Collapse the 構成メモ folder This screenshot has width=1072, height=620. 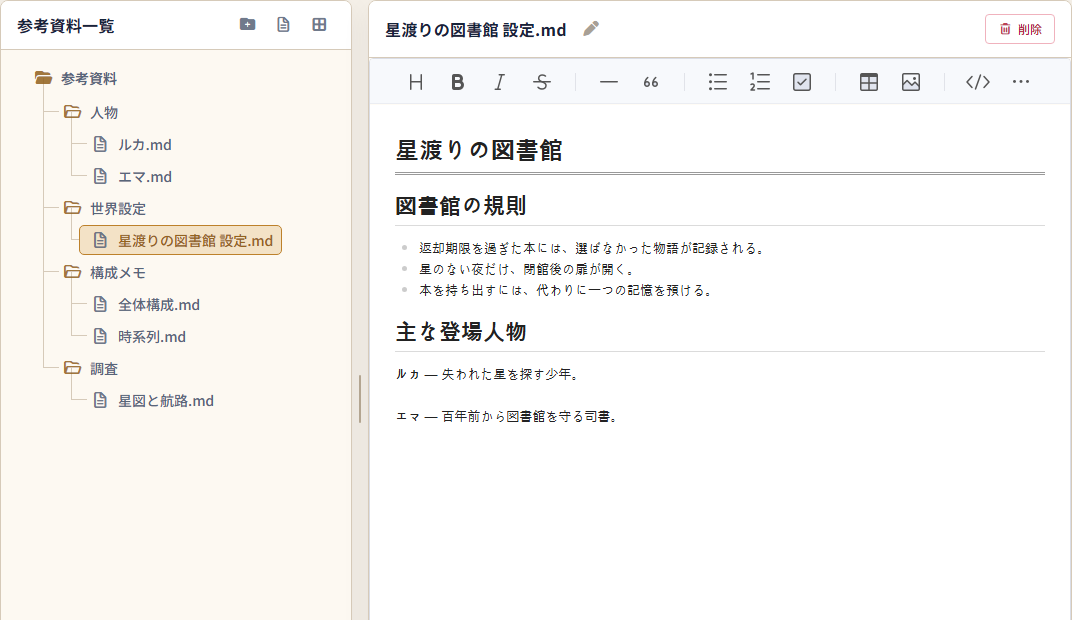tap(72, 272)
